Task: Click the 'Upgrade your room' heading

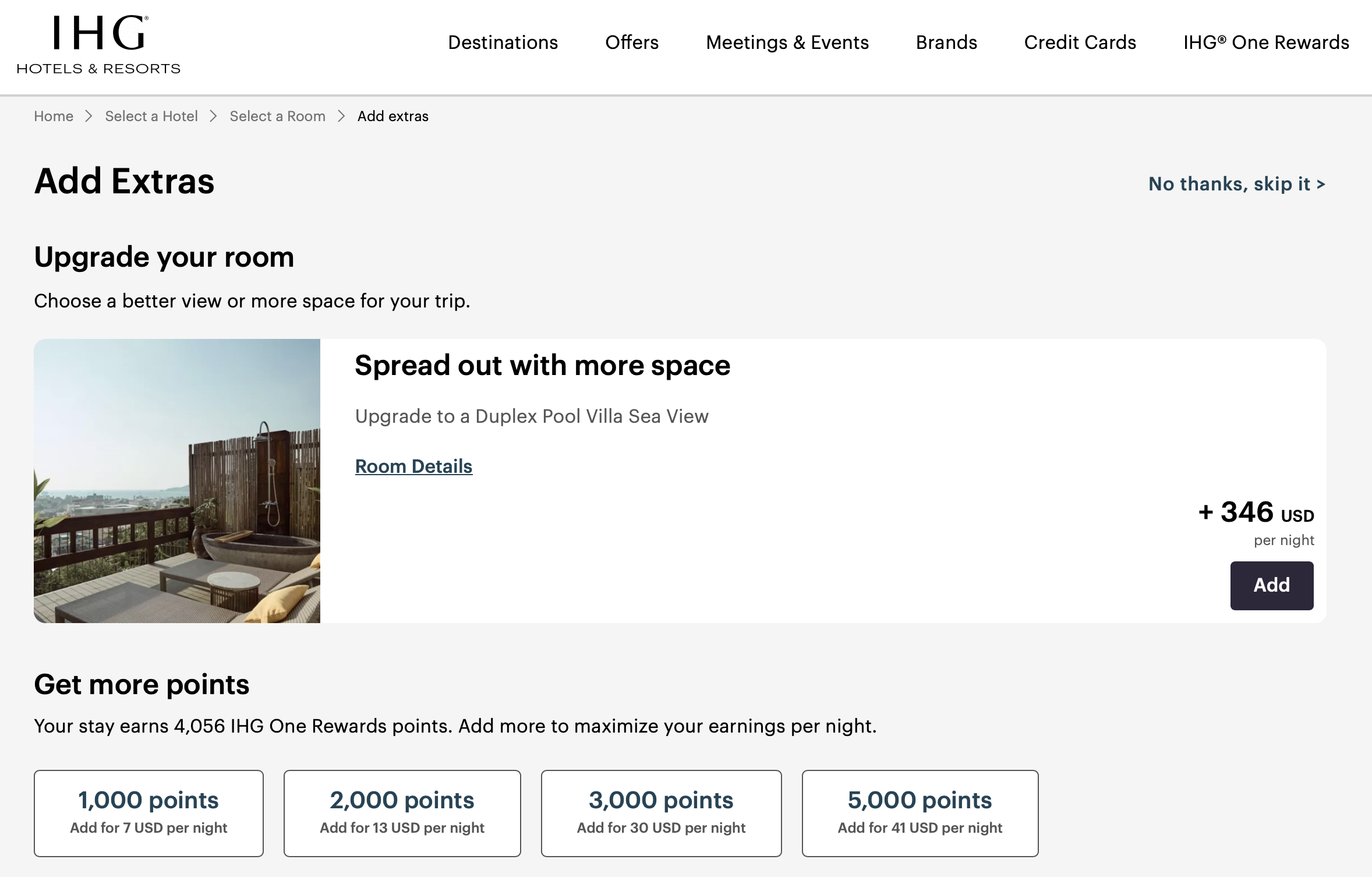Action: click(164, 257)
